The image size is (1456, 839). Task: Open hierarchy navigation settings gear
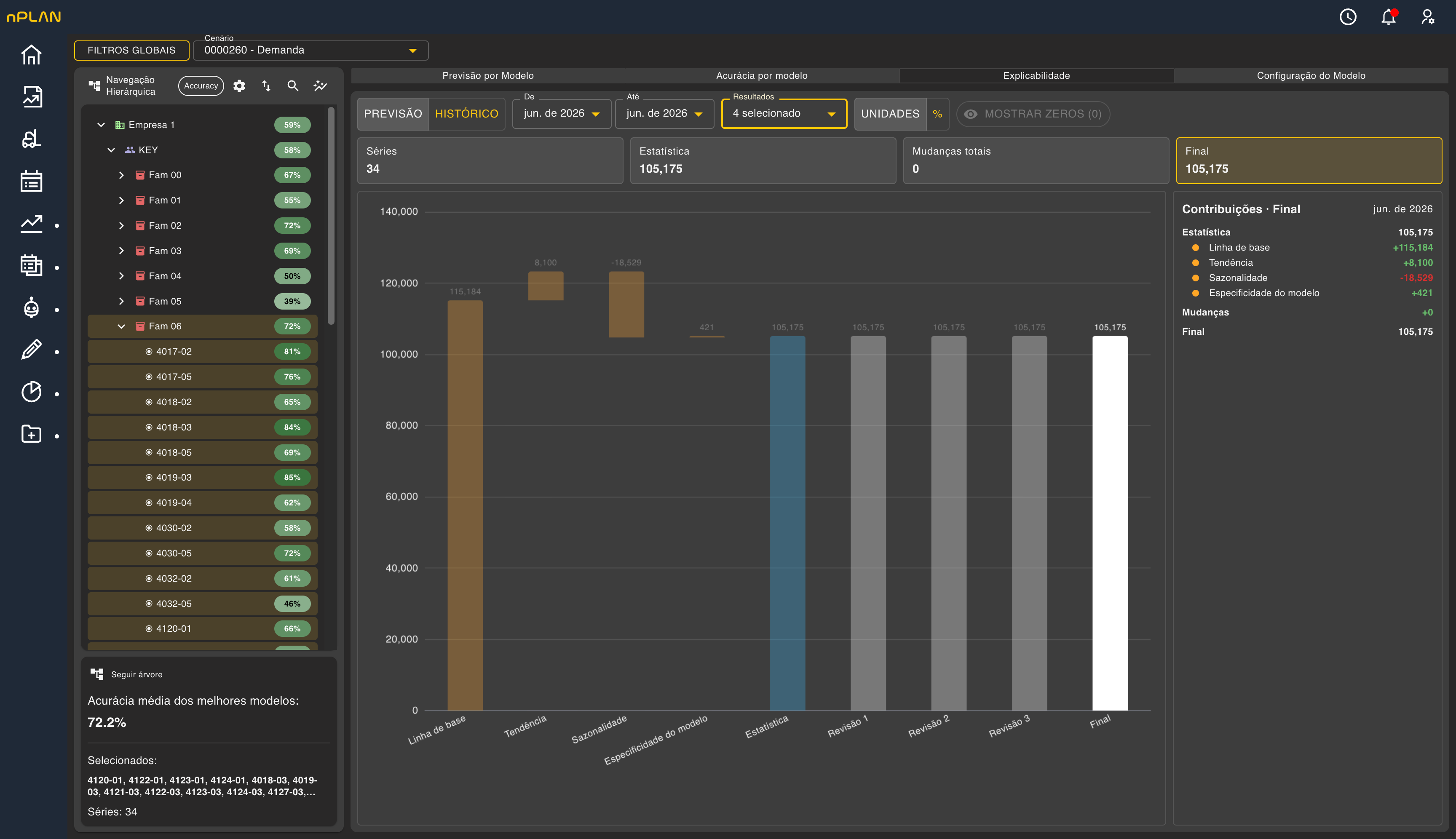click(x=239, y=86)
